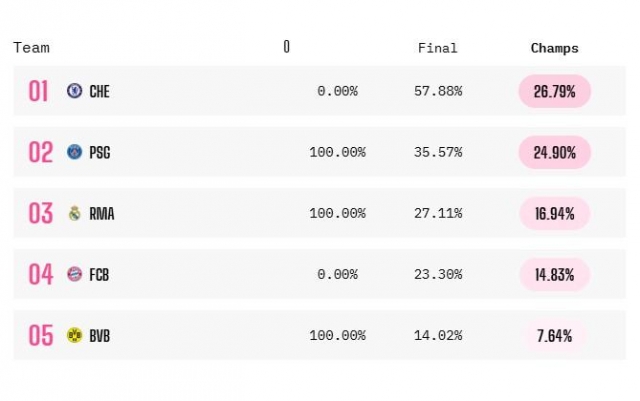Click the 26.79% champs pill

point(555,91)
